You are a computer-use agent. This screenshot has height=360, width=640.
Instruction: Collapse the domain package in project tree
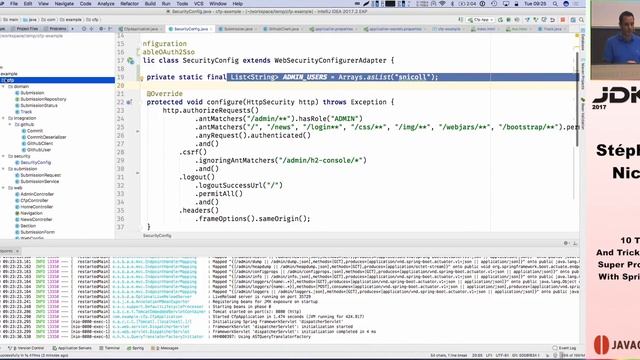click(x=3, y=87)
